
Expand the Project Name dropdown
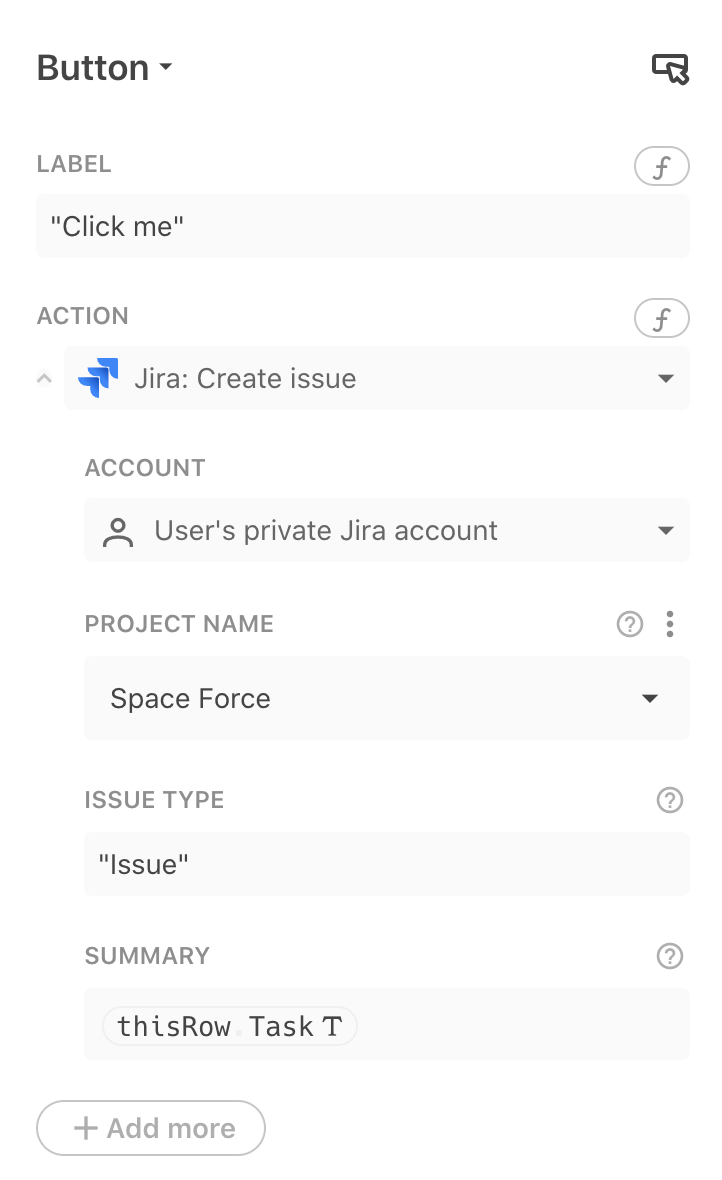click(x=650, y=698)
